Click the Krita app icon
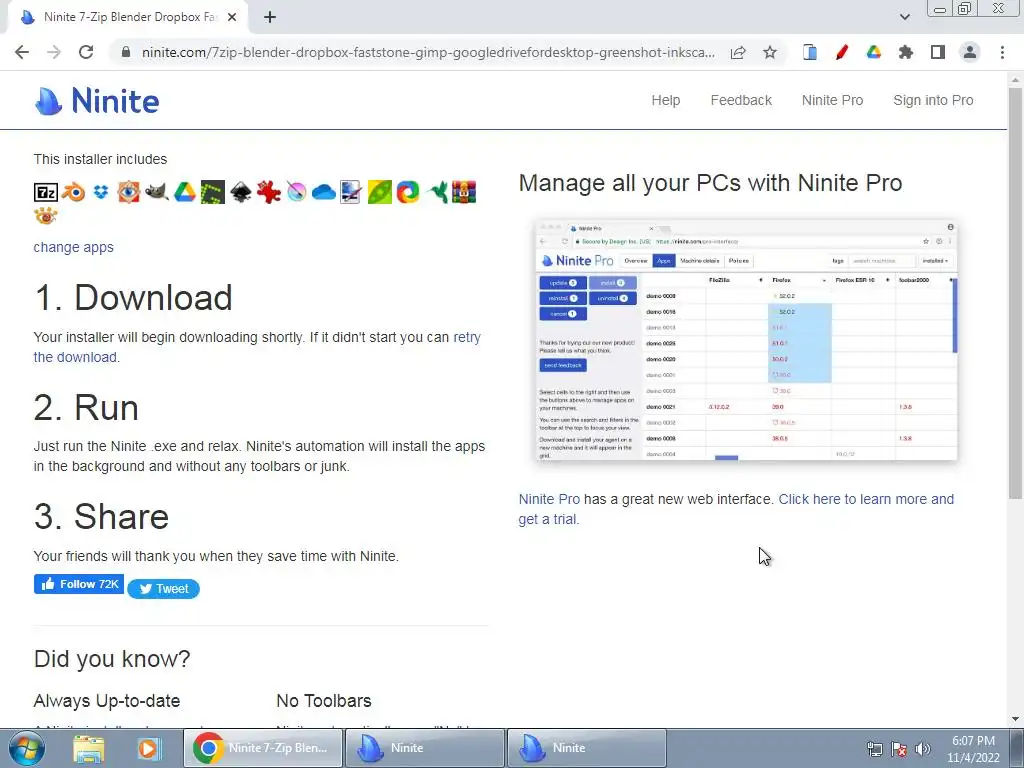The height and width of the screenshot is (768, 1024). coord(296,192)
